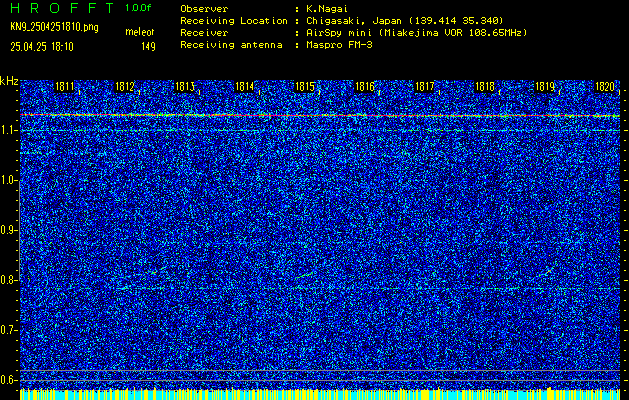
Task: Click the meteor echo streak near 1819
Action: coord(546,272)
